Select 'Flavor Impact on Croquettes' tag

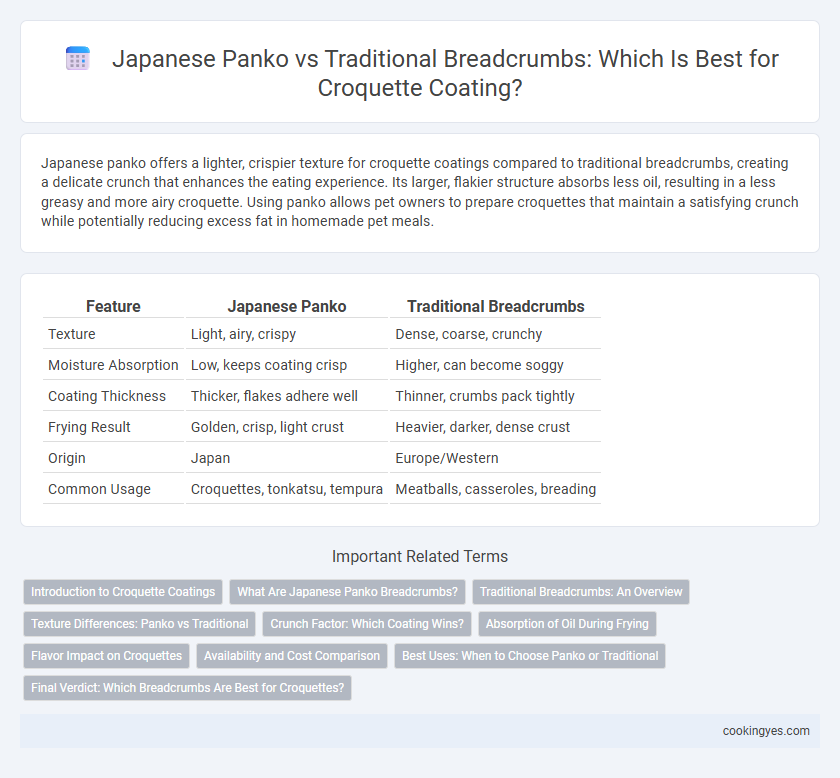[x=106, y=656]
